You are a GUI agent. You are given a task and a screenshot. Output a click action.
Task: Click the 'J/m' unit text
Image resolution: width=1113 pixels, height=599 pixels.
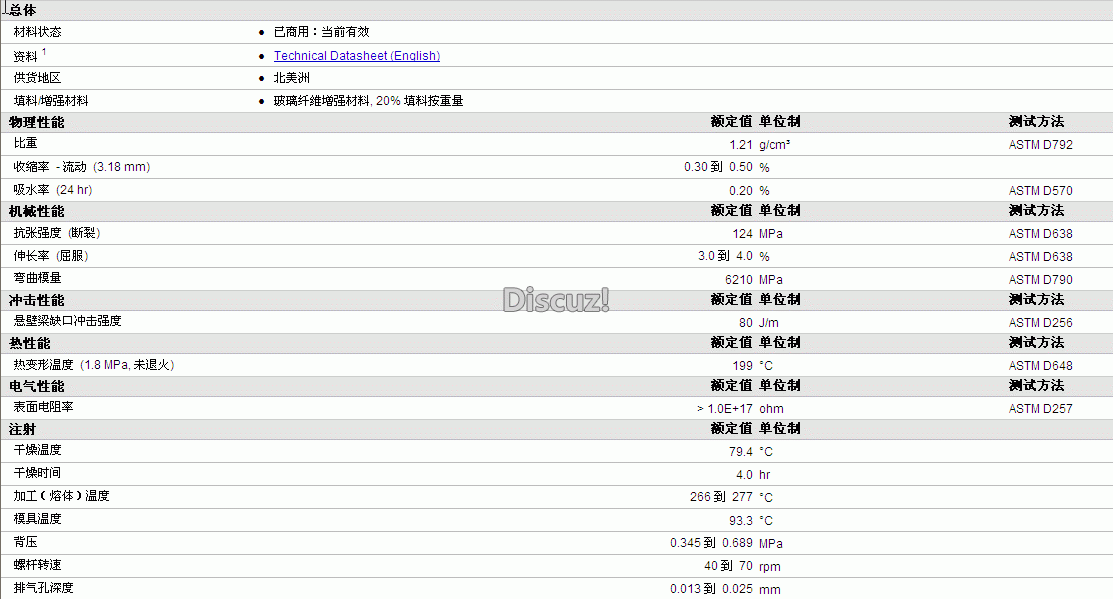pos(769,323)
